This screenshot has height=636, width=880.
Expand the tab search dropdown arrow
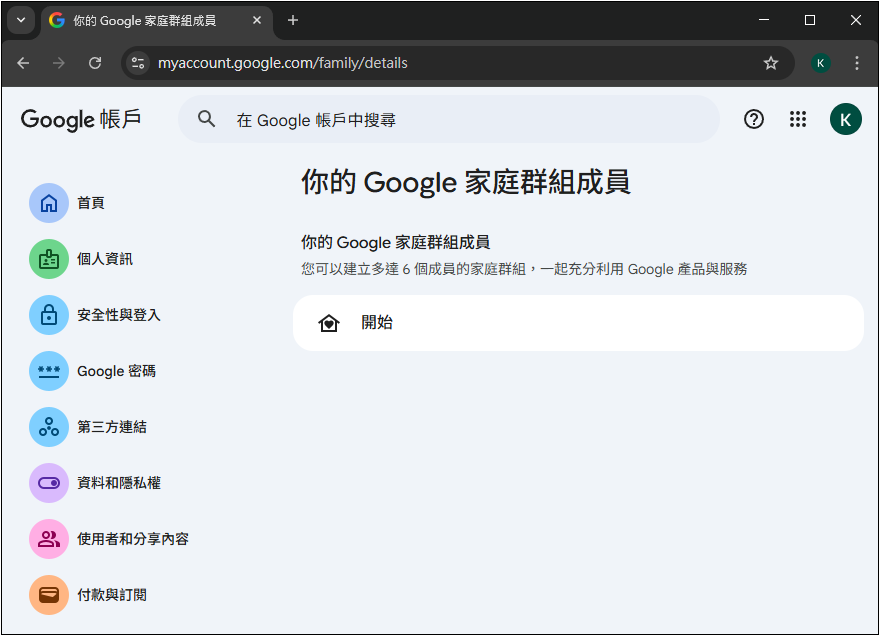(x=22, y=20)
